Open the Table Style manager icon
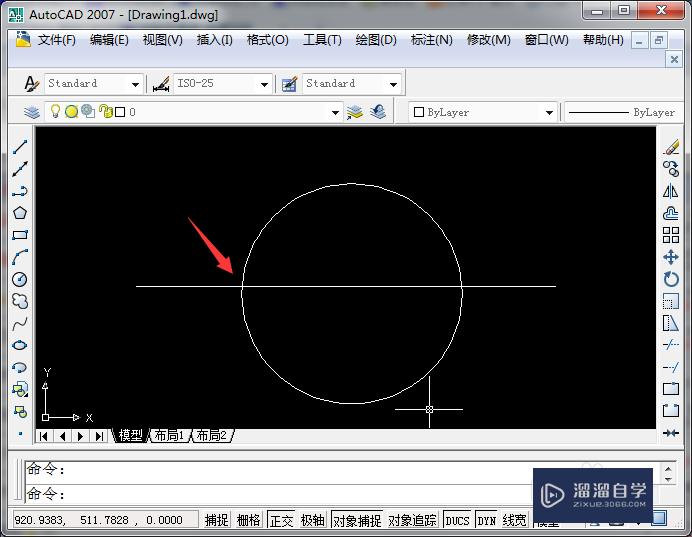The height and width of the screenshot is (537, 692). click(x=290, y=83)
